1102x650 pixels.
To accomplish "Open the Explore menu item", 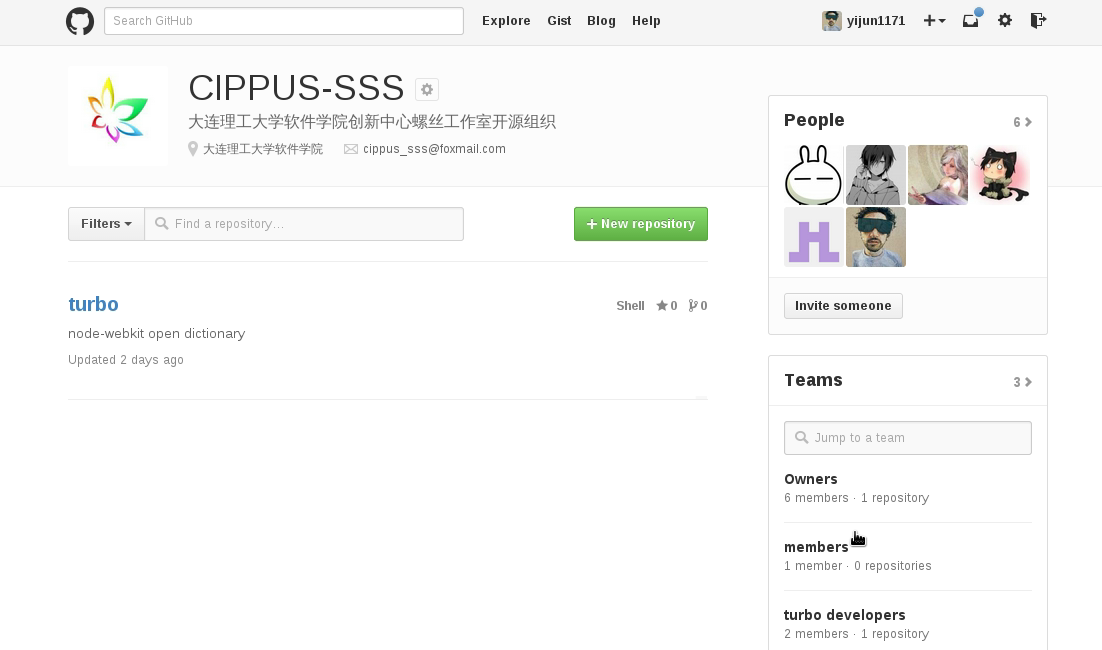I will (506, 21).
